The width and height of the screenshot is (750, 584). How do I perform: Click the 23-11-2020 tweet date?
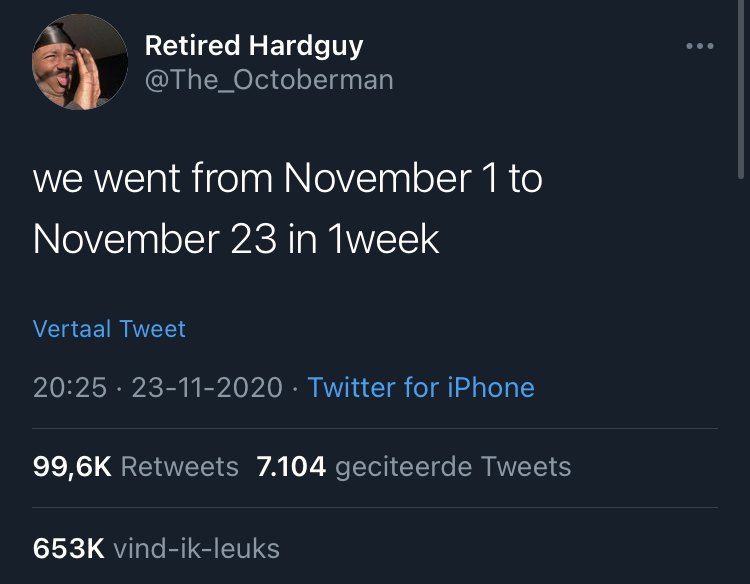point(207,387)
